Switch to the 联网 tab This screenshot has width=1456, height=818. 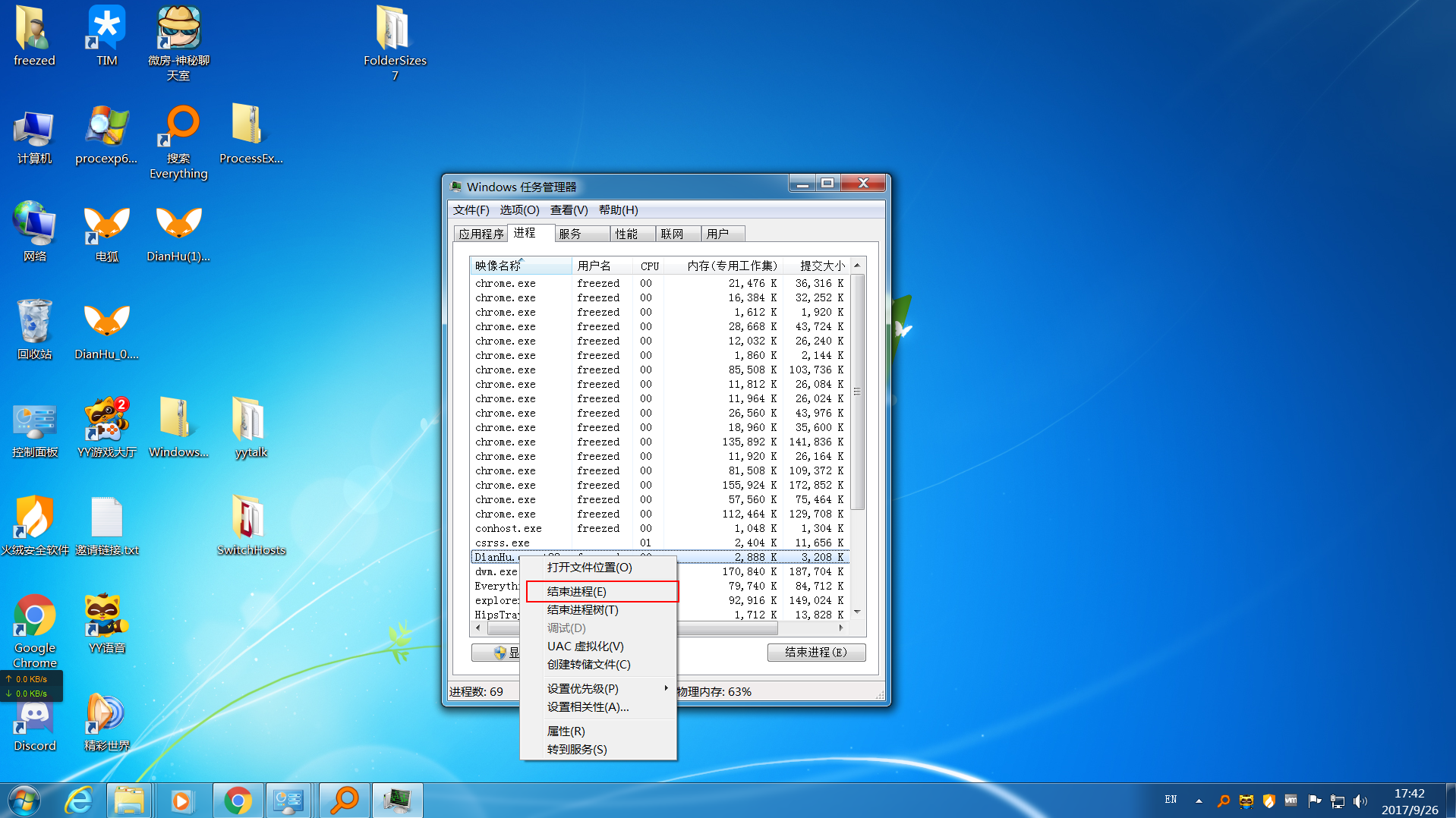point(677,234)
